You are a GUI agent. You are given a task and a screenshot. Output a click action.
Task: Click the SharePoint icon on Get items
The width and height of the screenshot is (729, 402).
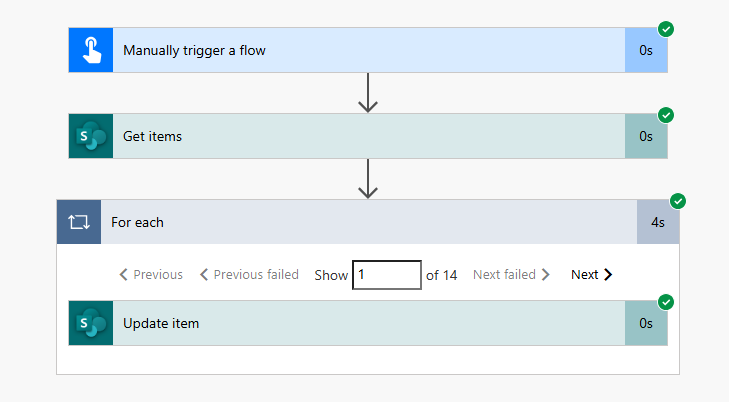[x=91, y=136]
